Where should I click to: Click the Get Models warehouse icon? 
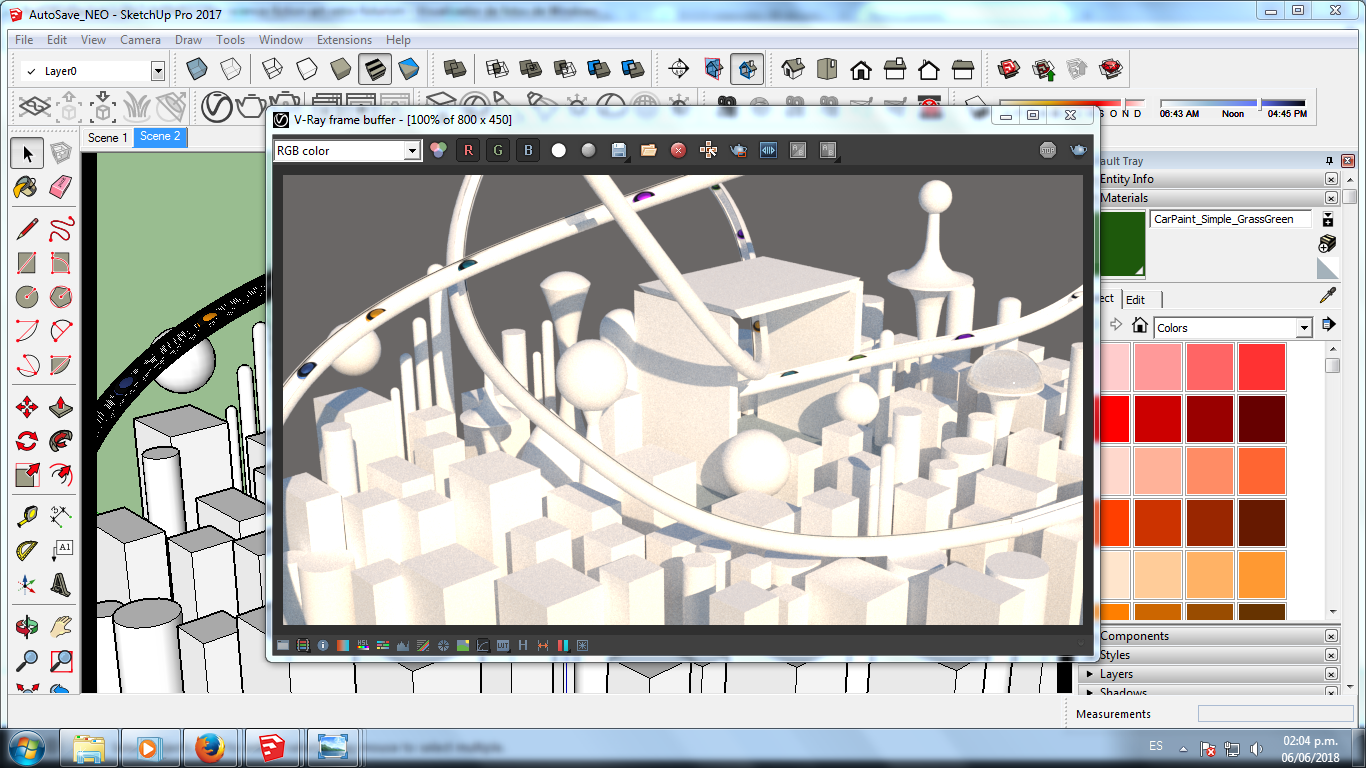click(x=1009, y=69)
